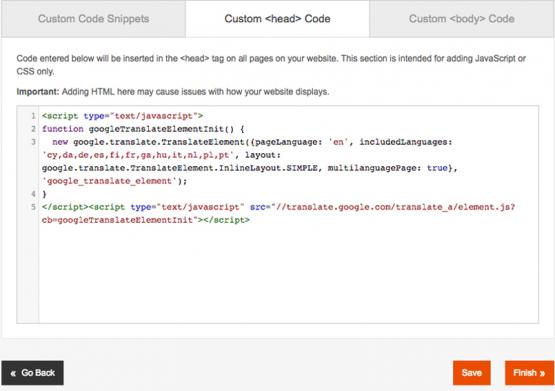Click line number 5 in the gutter

tap(33, 207)
